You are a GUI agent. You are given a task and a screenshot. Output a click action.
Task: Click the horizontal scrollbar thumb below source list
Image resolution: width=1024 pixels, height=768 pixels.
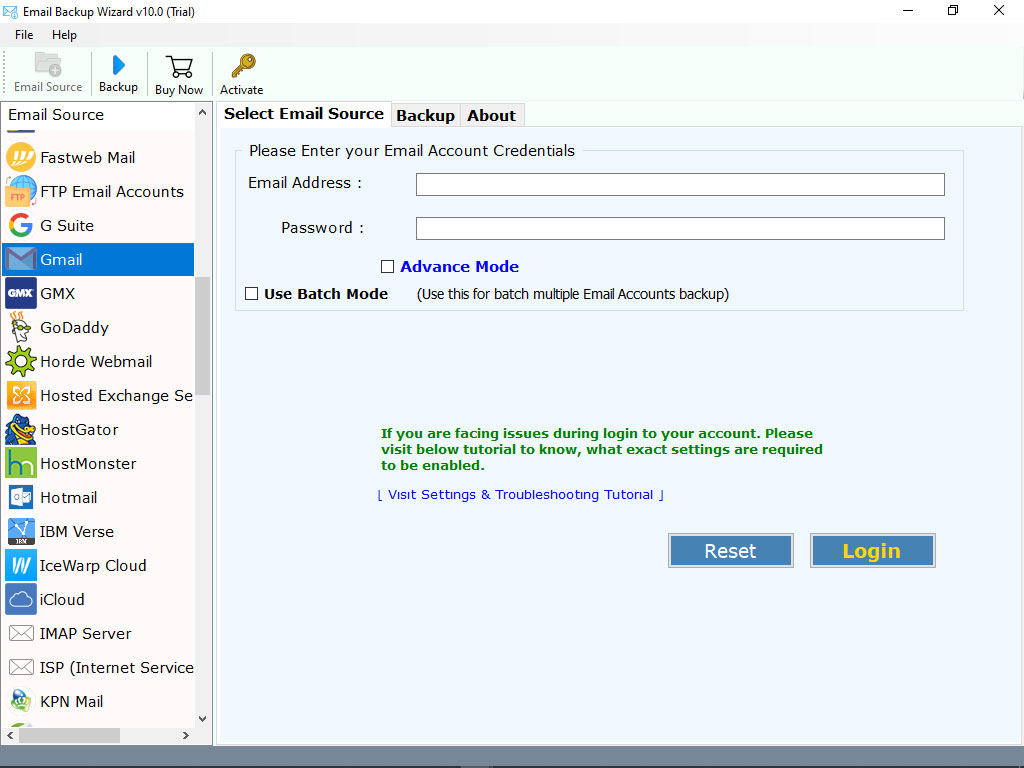pos(69,735)
